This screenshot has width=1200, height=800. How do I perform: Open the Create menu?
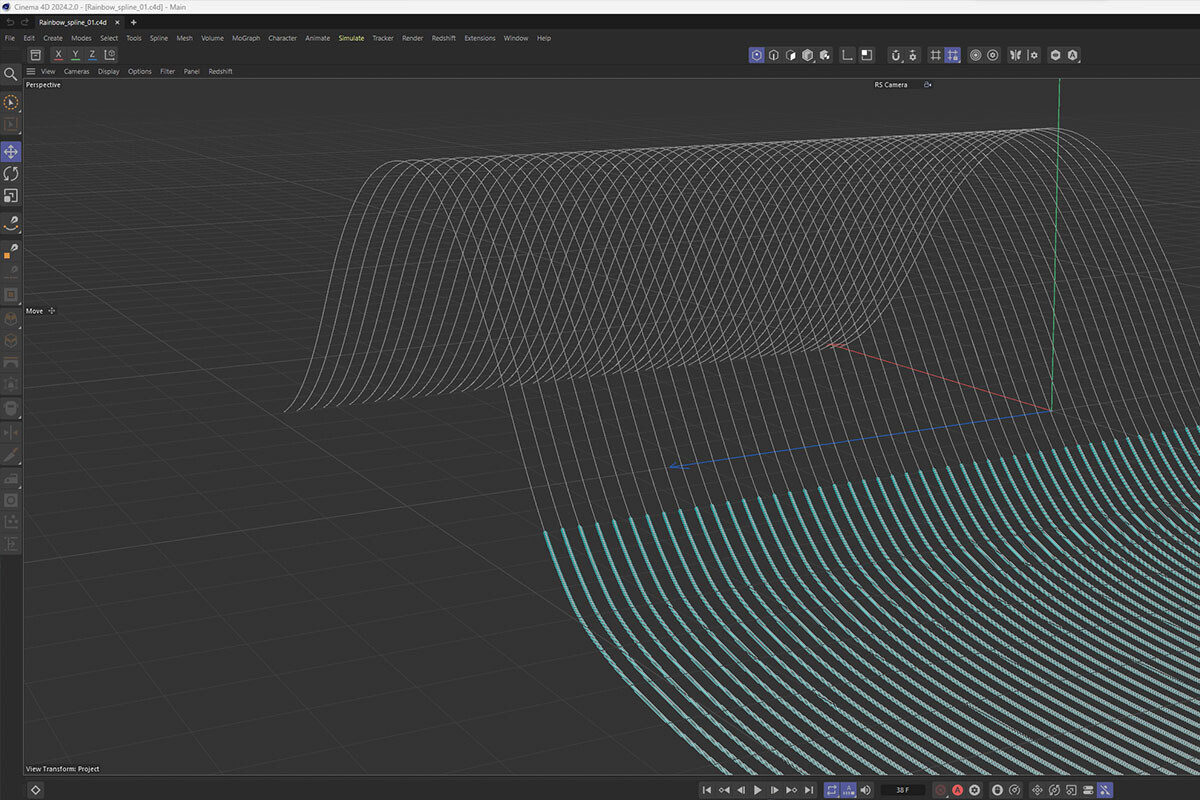coord(53,38)
